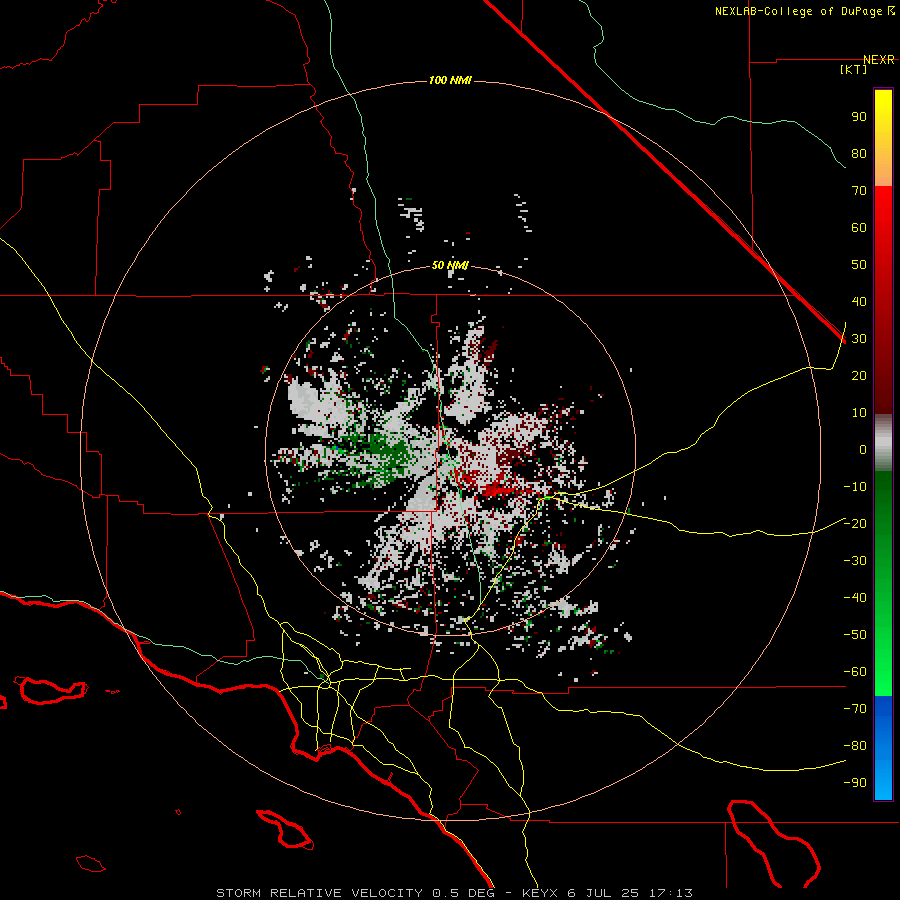Click the [KT] units label
The image size is (900, 900).
(x=854, y=69)
